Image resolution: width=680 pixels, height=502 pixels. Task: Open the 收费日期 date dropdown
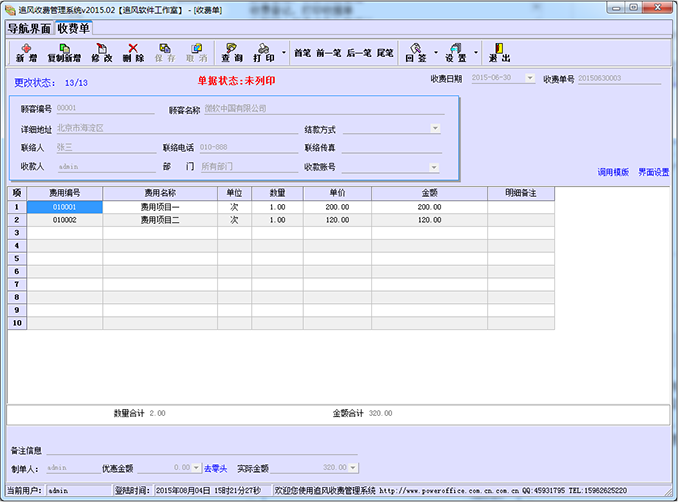(x=529, y=78)
